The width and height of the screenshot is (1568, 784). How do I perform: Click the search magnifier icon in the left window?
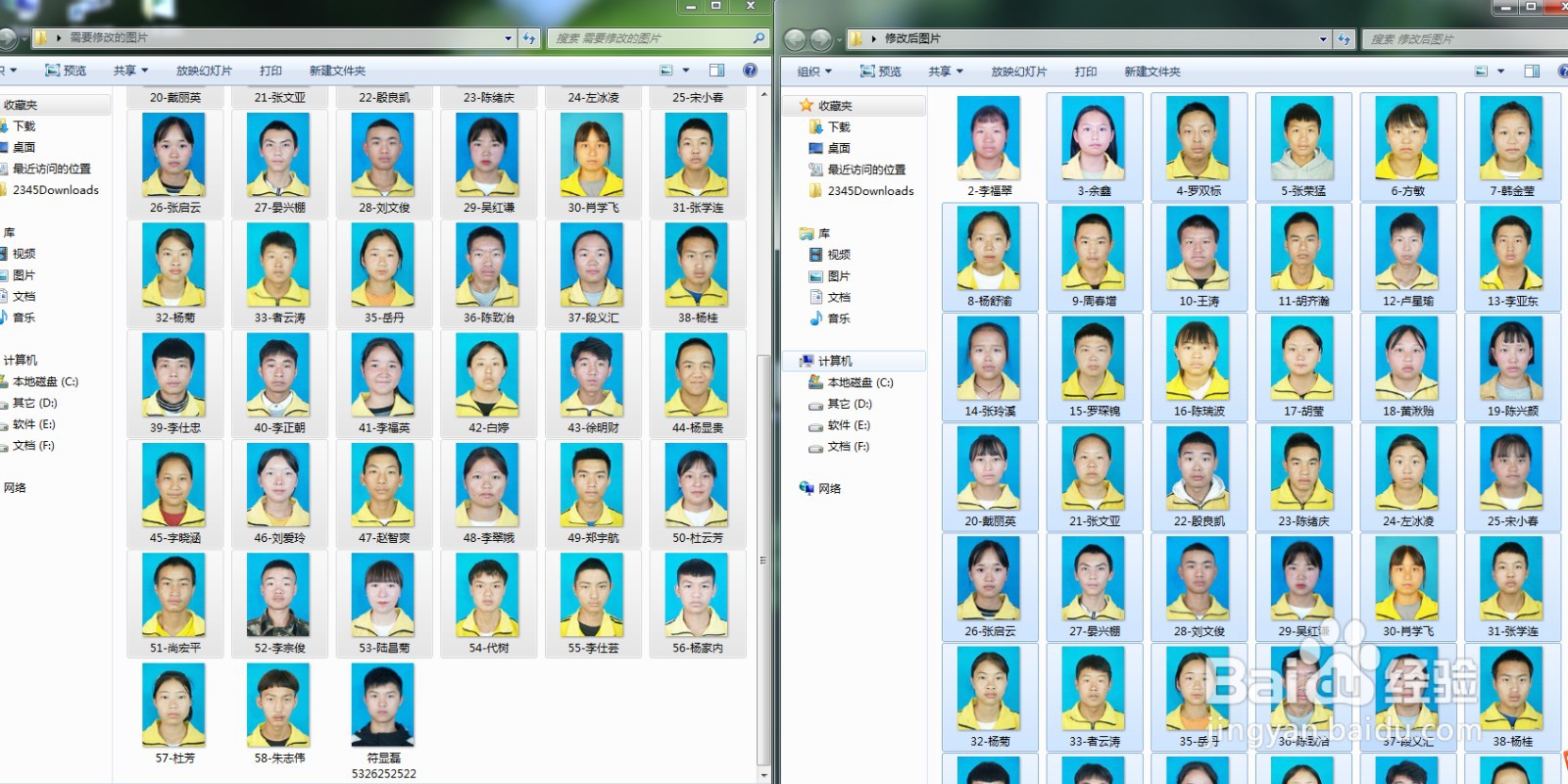click(759, 38)
